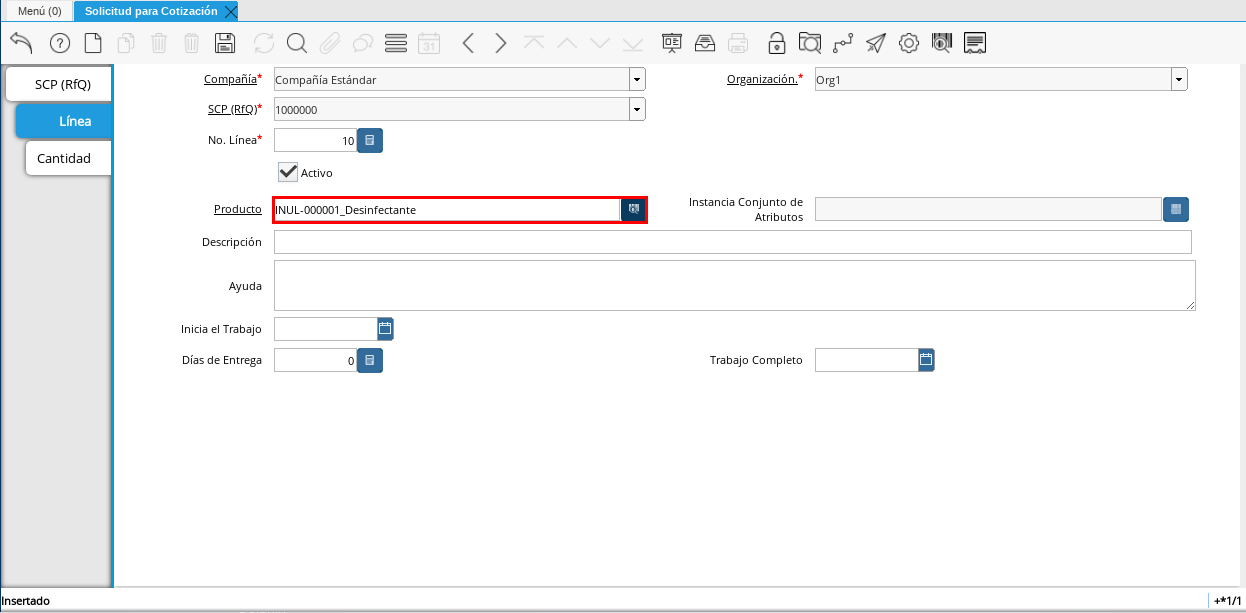Jump to last record icon

pyautogui.click(x=633, y=43)
